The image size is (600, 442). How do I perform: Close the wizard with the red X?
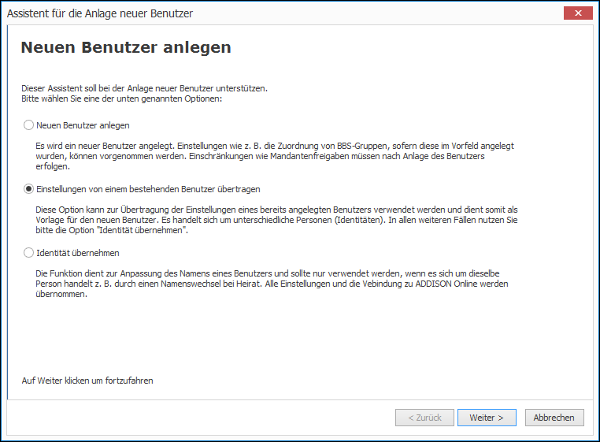click(x=578, y=13)
